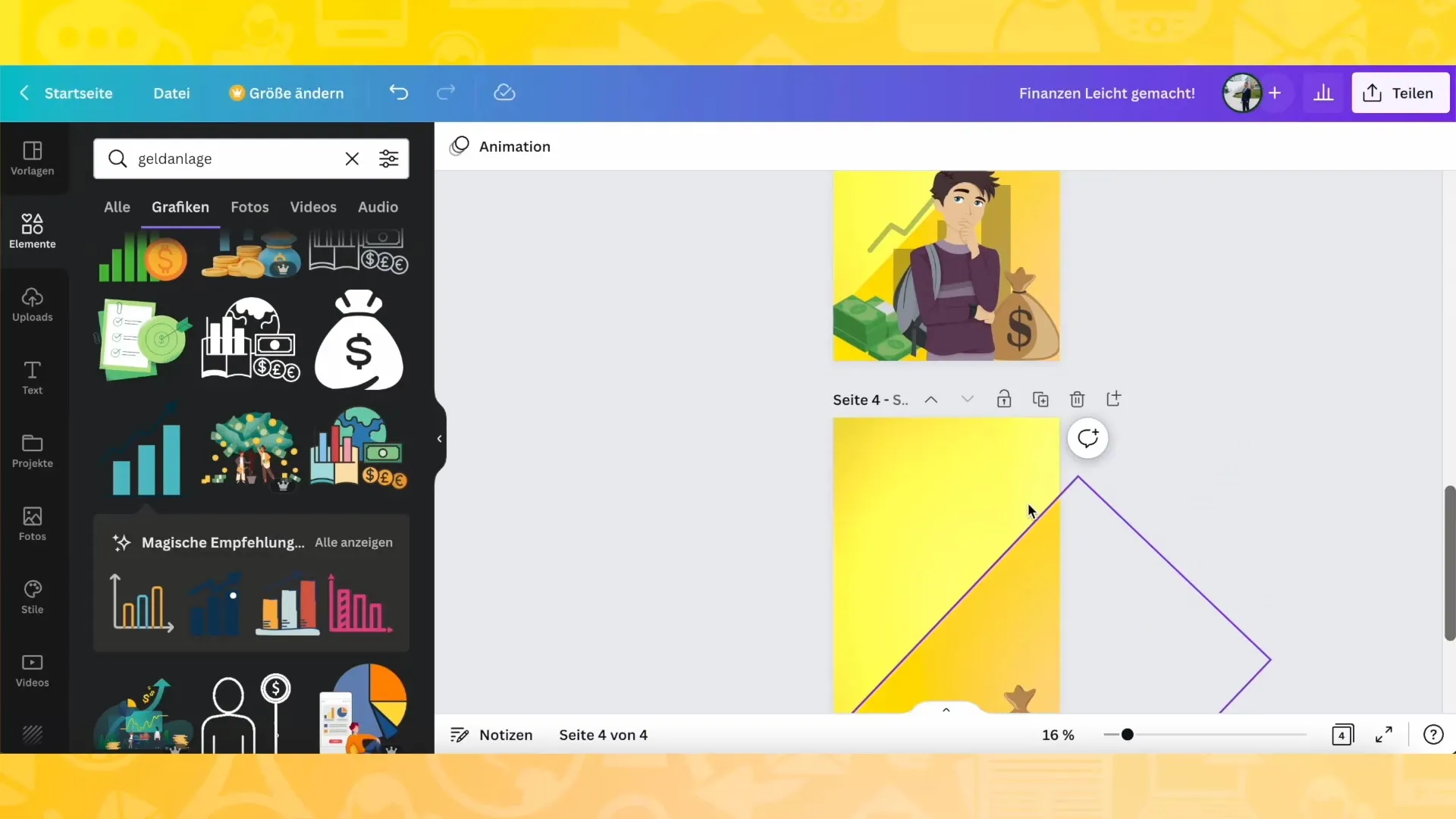Click the Uploads panel icon
The width and height of the screenshot is (1456, 819).
[x=32, y=305]
